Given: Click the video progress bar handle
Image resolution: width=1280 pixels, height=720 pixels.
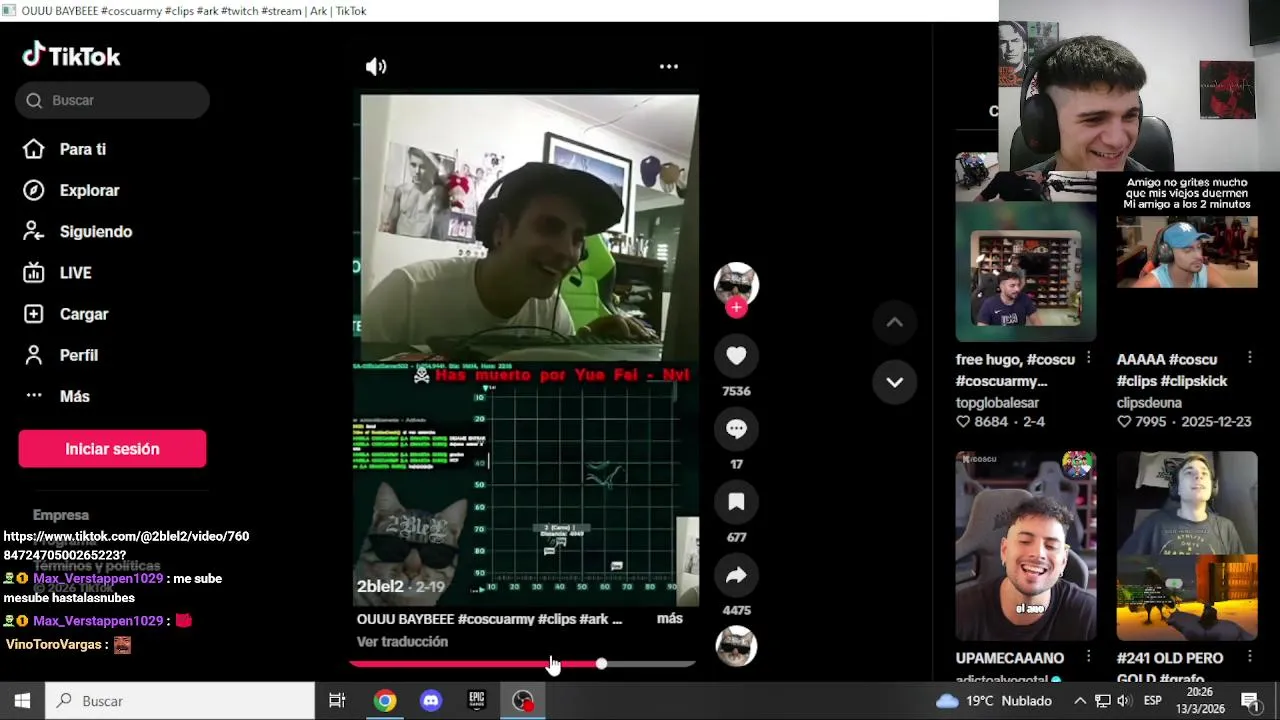Looking at the screenshot, I should [x=601, y=664].
